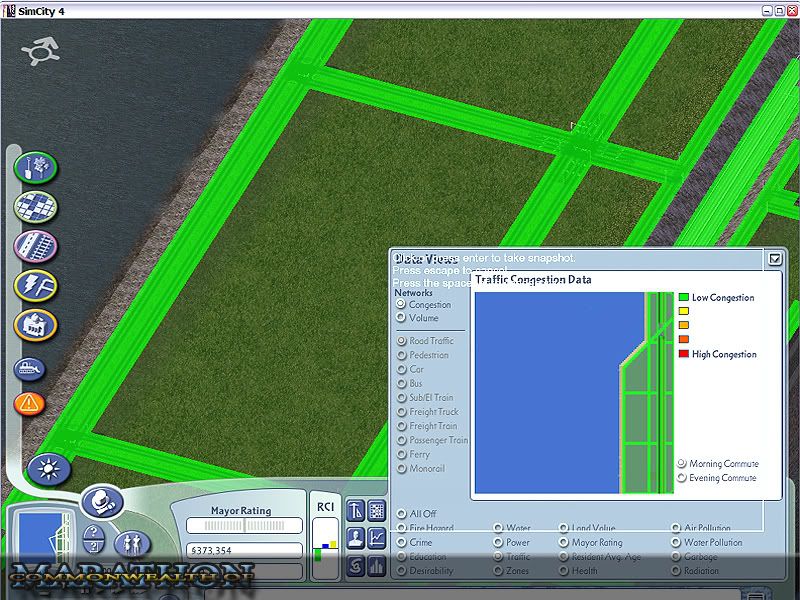Open the Civic buildings menu
Screen dimensions: 800x600
point(35,326)
